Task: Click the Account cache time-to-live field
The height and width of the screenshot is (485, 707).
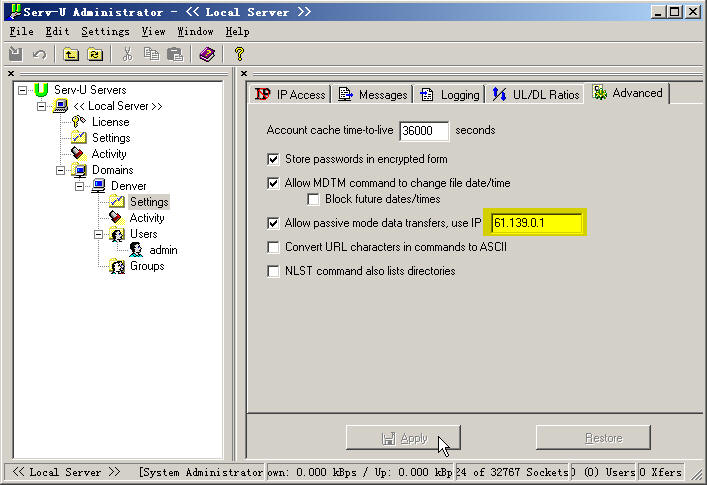Action: coord(424,131)
